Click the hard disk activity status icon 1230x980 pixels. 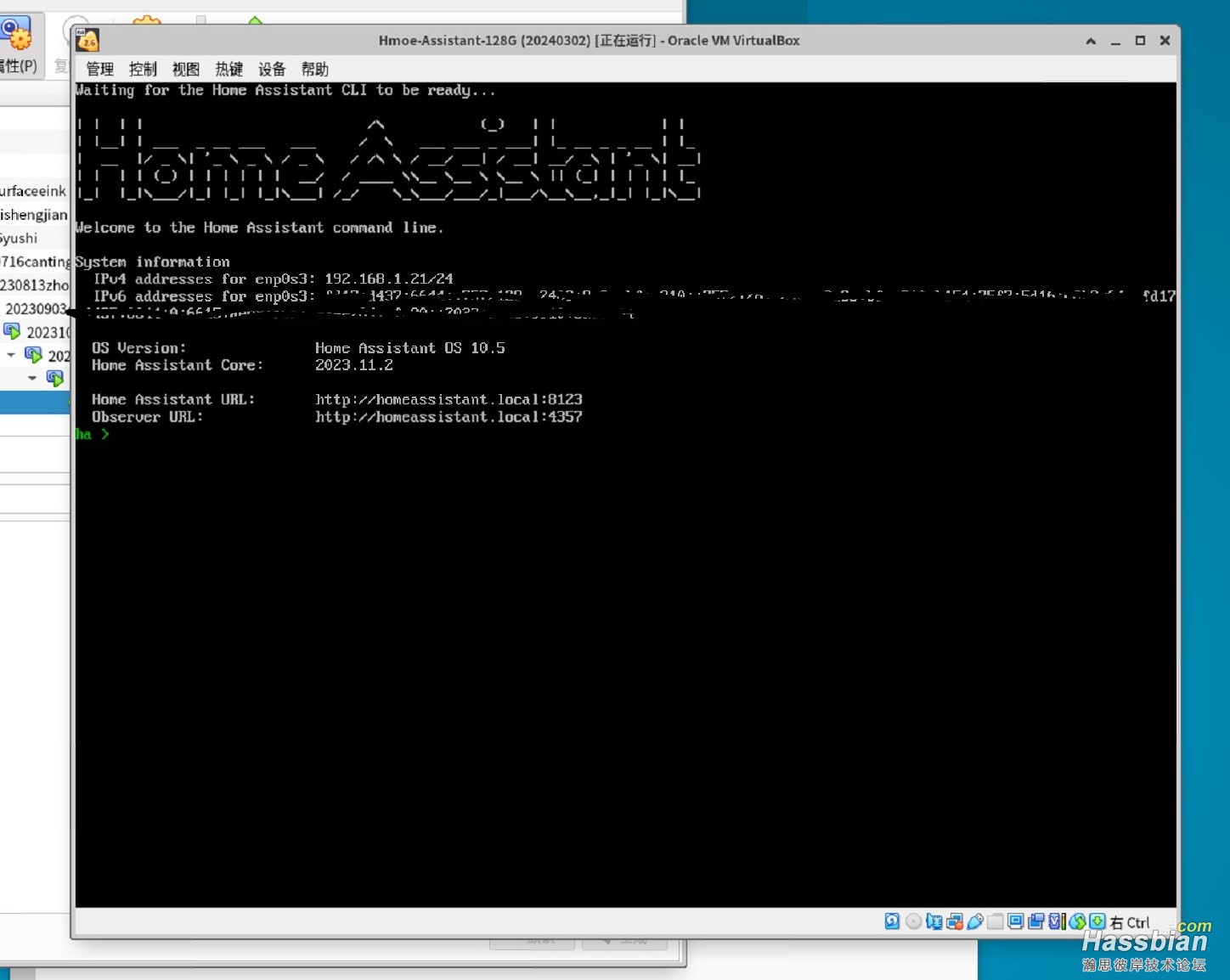click(x=892, y=921)
